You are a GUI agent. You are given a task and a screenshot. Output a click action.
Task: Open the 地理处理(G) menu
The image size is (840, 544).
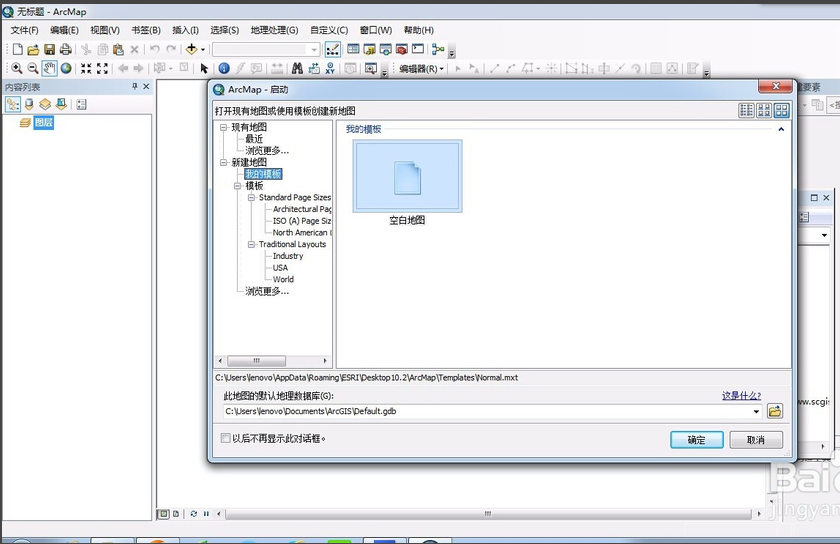click(274, 30)
